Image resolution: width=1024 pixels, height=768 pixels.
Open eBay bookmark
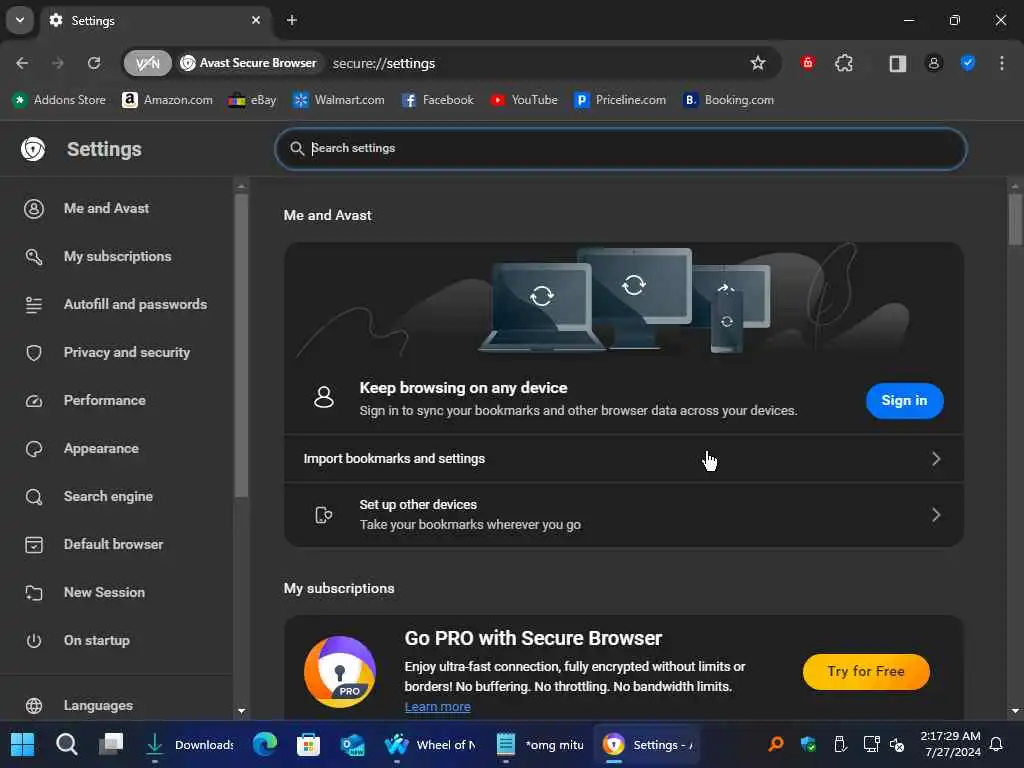tap(252, 100)
